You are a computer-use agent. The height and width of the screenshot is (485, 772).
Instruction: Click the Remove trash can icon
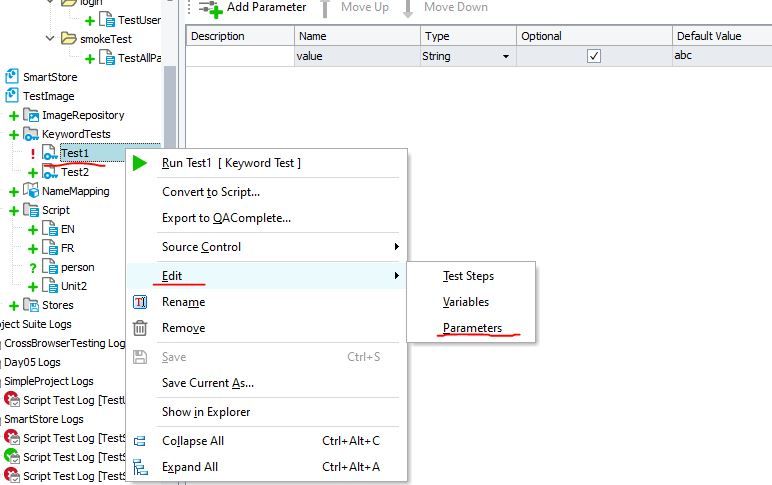point(140,328)
